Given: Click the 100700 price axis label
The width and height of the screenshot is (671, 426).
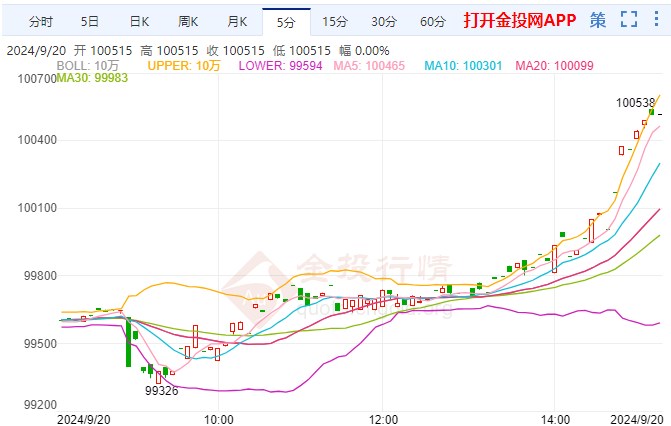Looking at the screenshot, I should point(37,79).
